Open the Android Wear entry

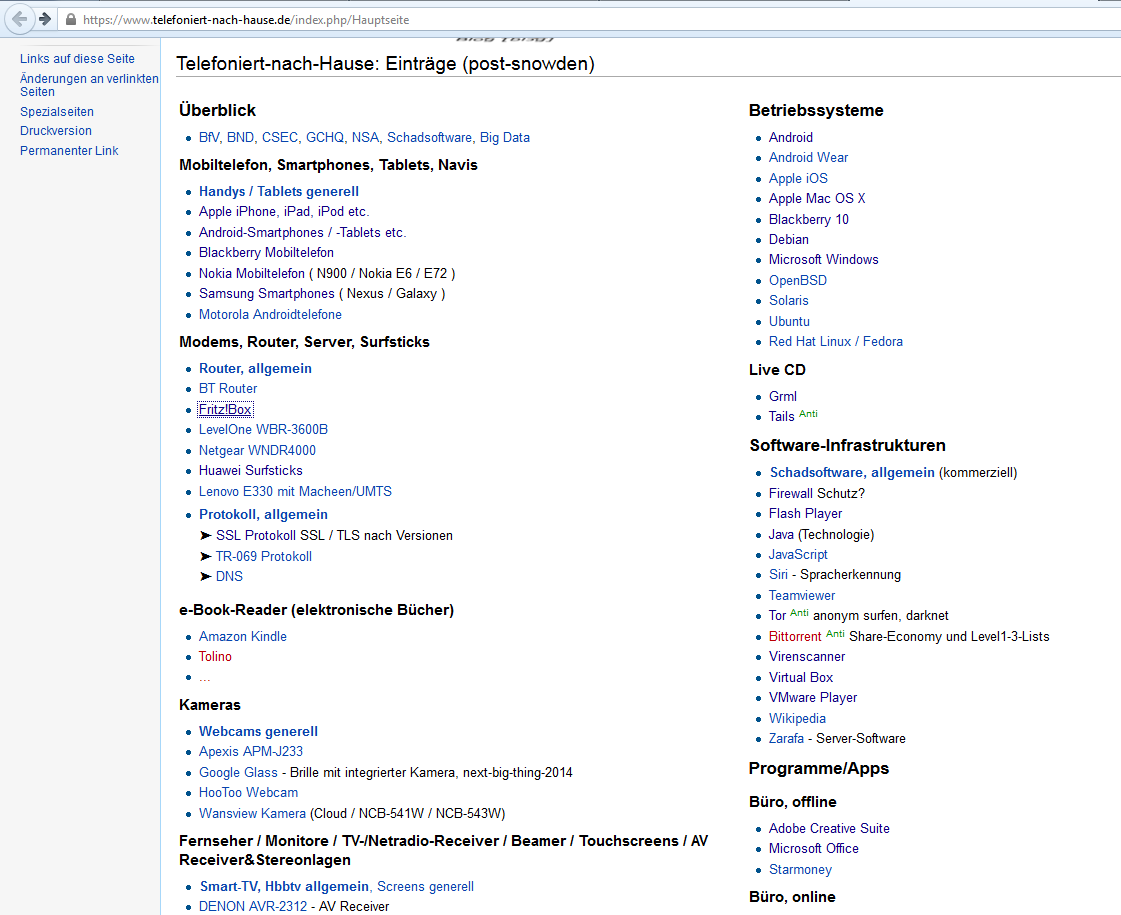[x=808, y=157]
